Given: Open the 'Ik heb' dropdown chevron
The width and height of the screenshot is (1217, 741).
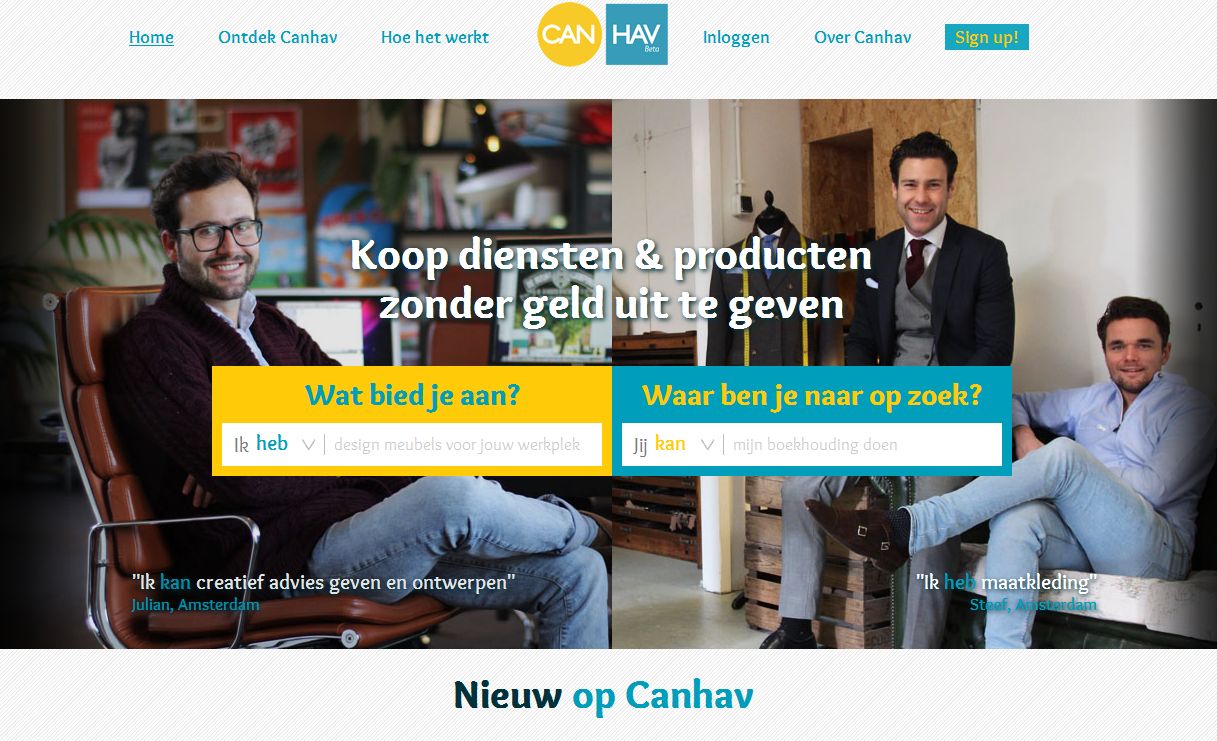Looking at the screenshot, I should [x=308, y=445].
